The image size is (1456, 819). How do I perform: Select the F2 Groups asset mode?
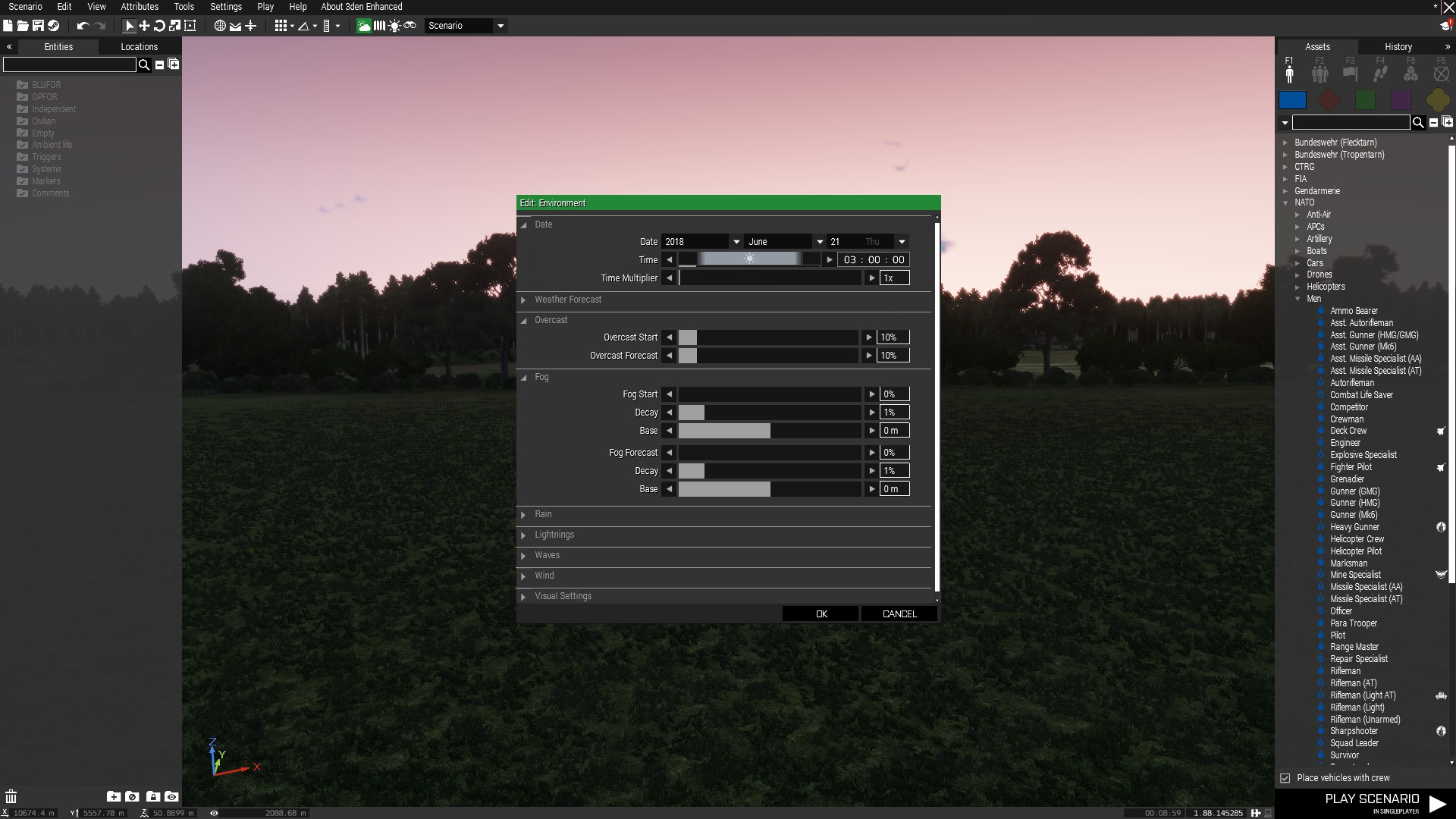click(x=1319, y=72)
